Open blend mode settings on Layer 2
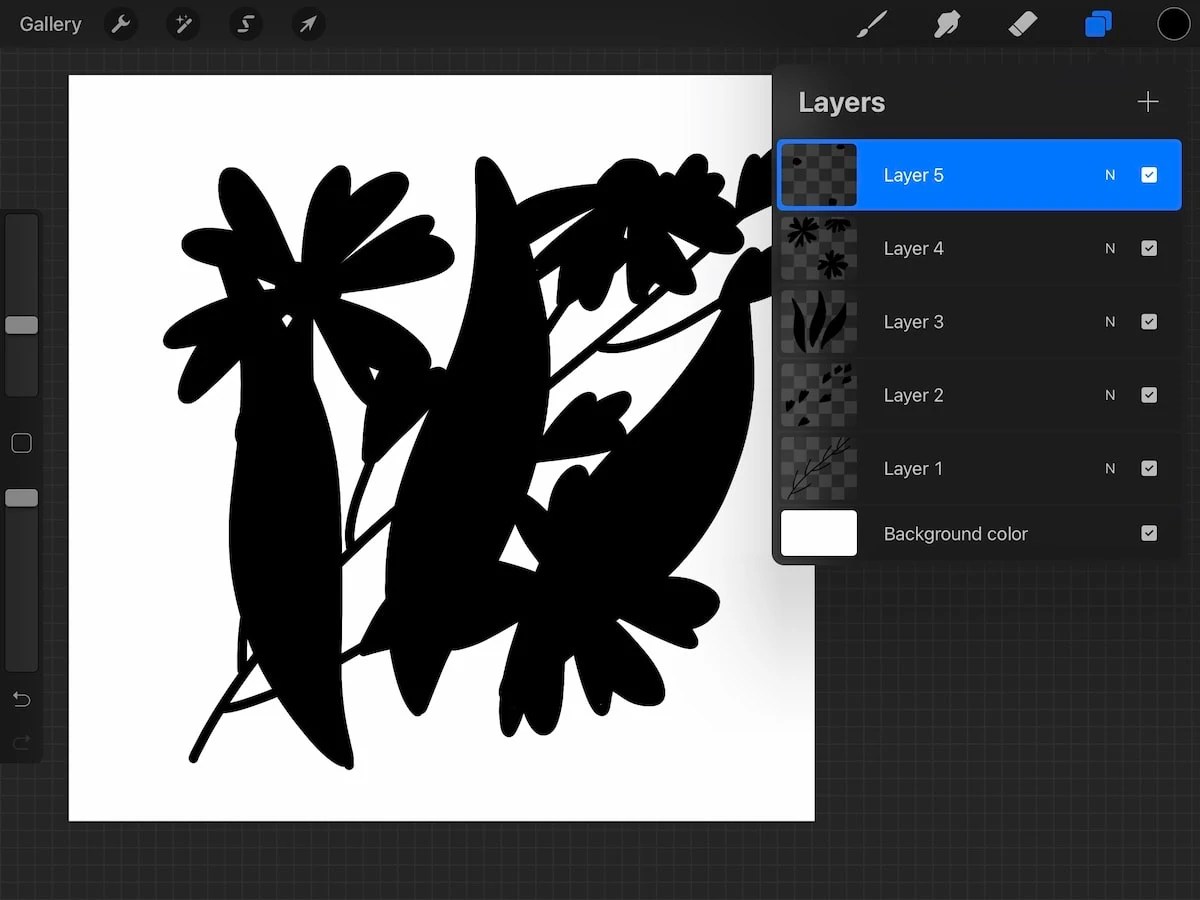The image size is (1200, 900). pos(1109,395)
